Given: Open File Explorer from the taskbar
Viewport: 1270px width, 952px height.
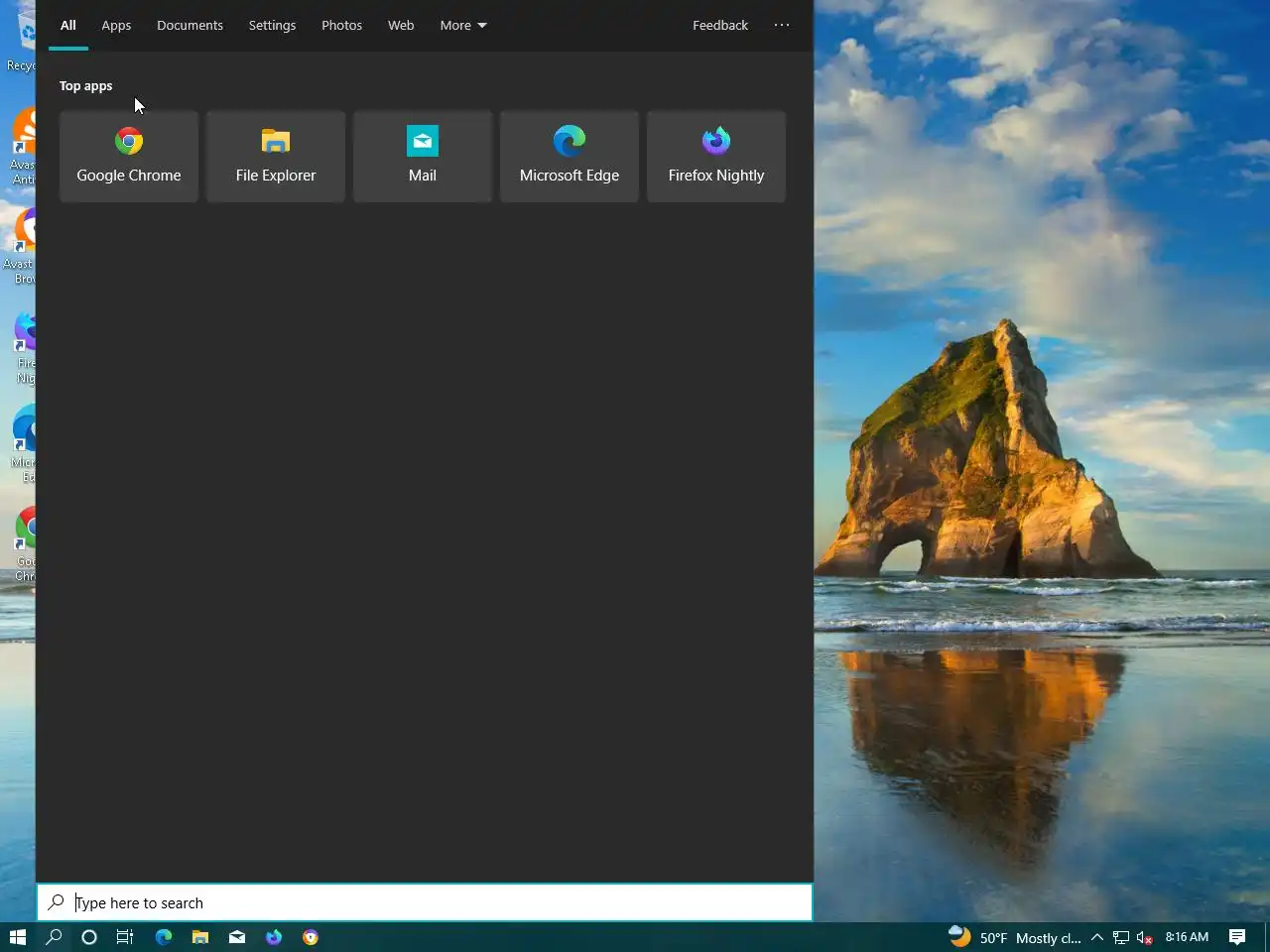Looking at the screenshot, I should (200, 937).
